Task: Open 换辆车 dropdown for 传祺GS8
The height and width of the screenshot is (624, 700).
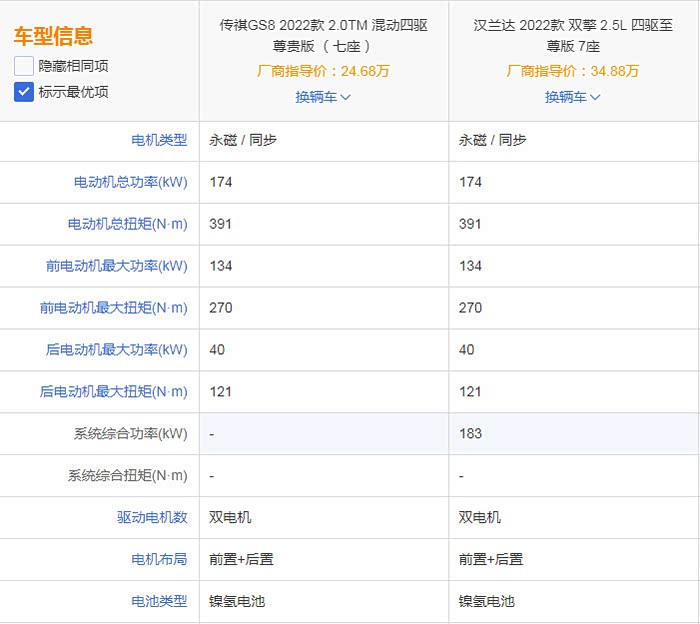Action: point(323,97)
